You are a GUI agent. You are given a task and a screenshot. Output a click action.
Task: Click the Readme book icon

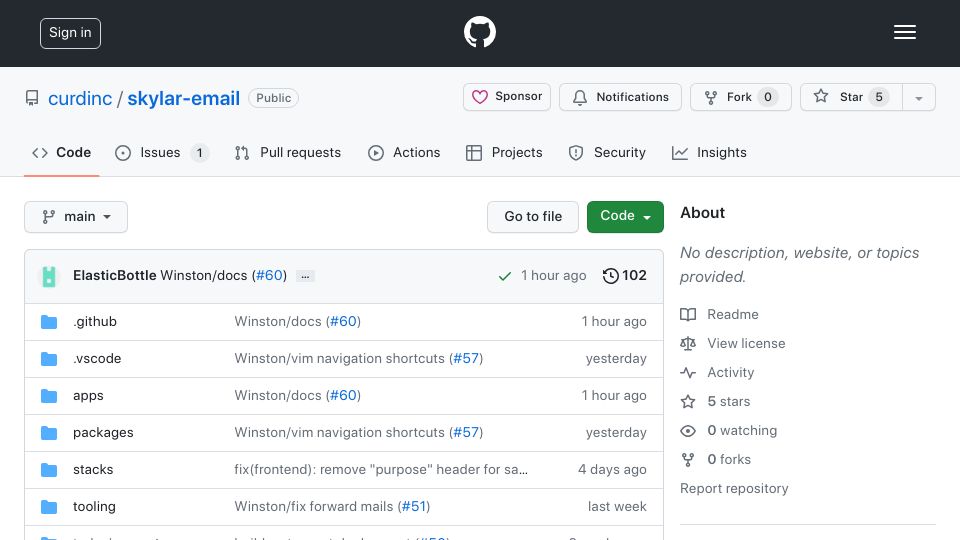[688, 315]
